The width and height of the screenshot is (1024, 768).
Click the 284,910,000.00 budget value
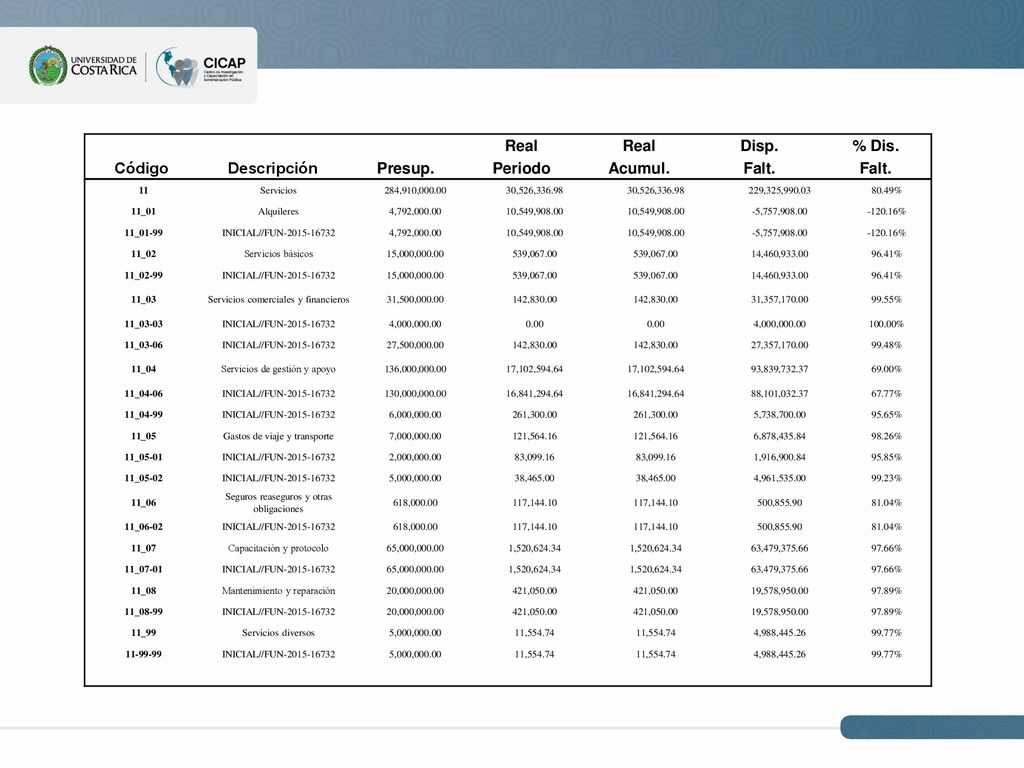[x=415, y=191]
